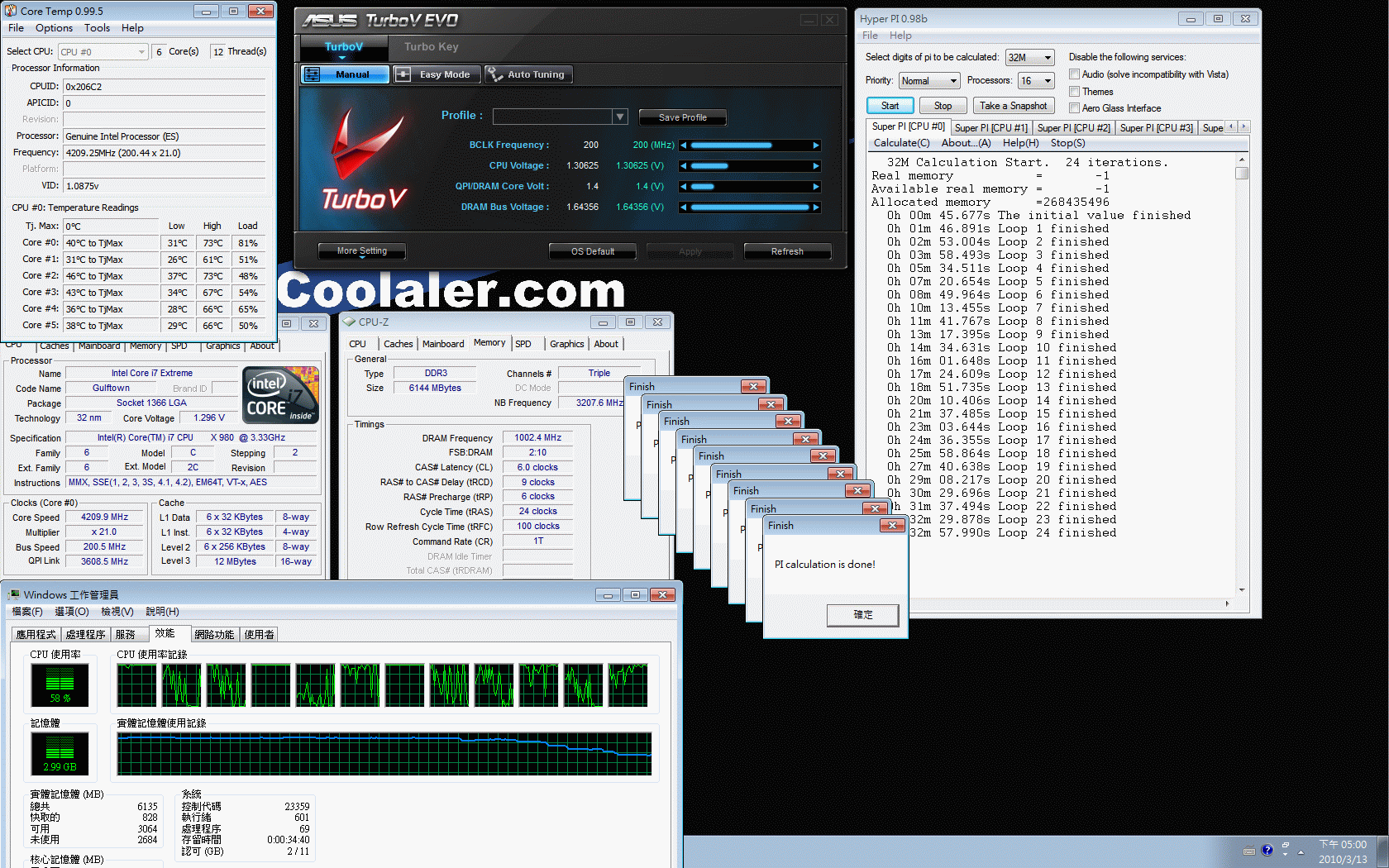Click the Windows Task Manager title bar icon
The image size is (1389, 868).
click(x=14, y=594)
